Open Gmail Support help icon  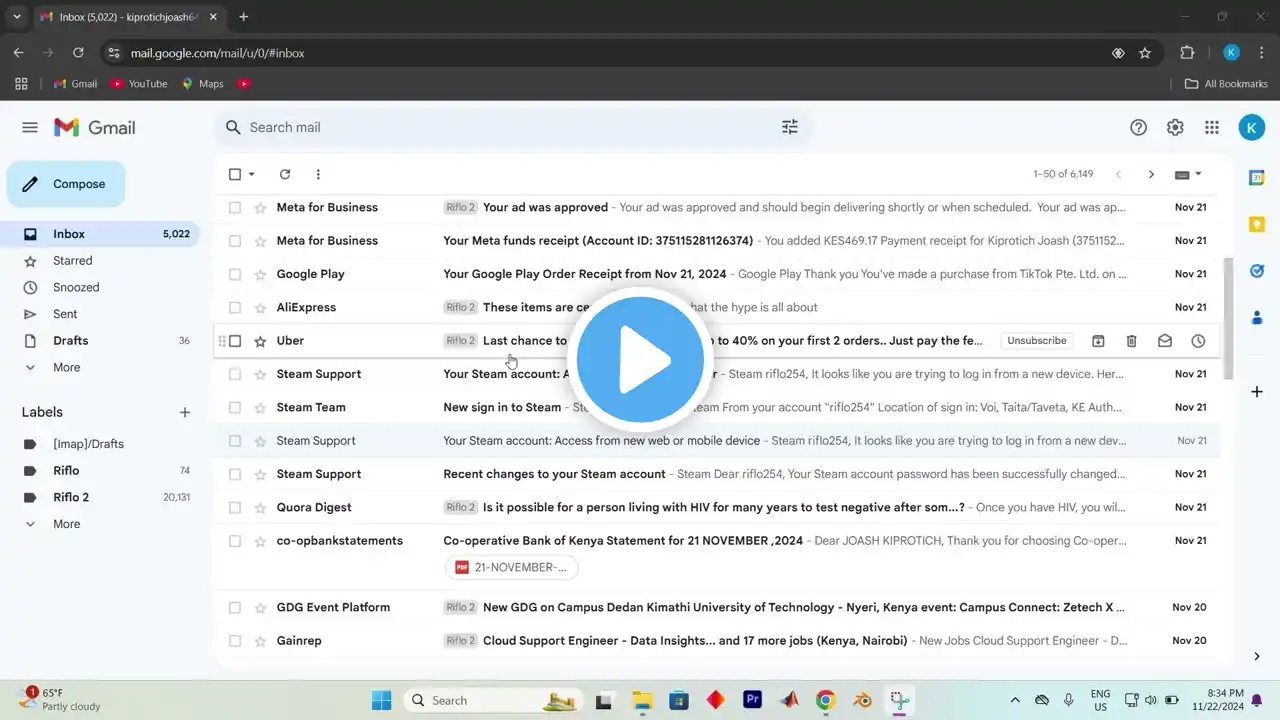pyautogui.click(x=1138, y=127)
